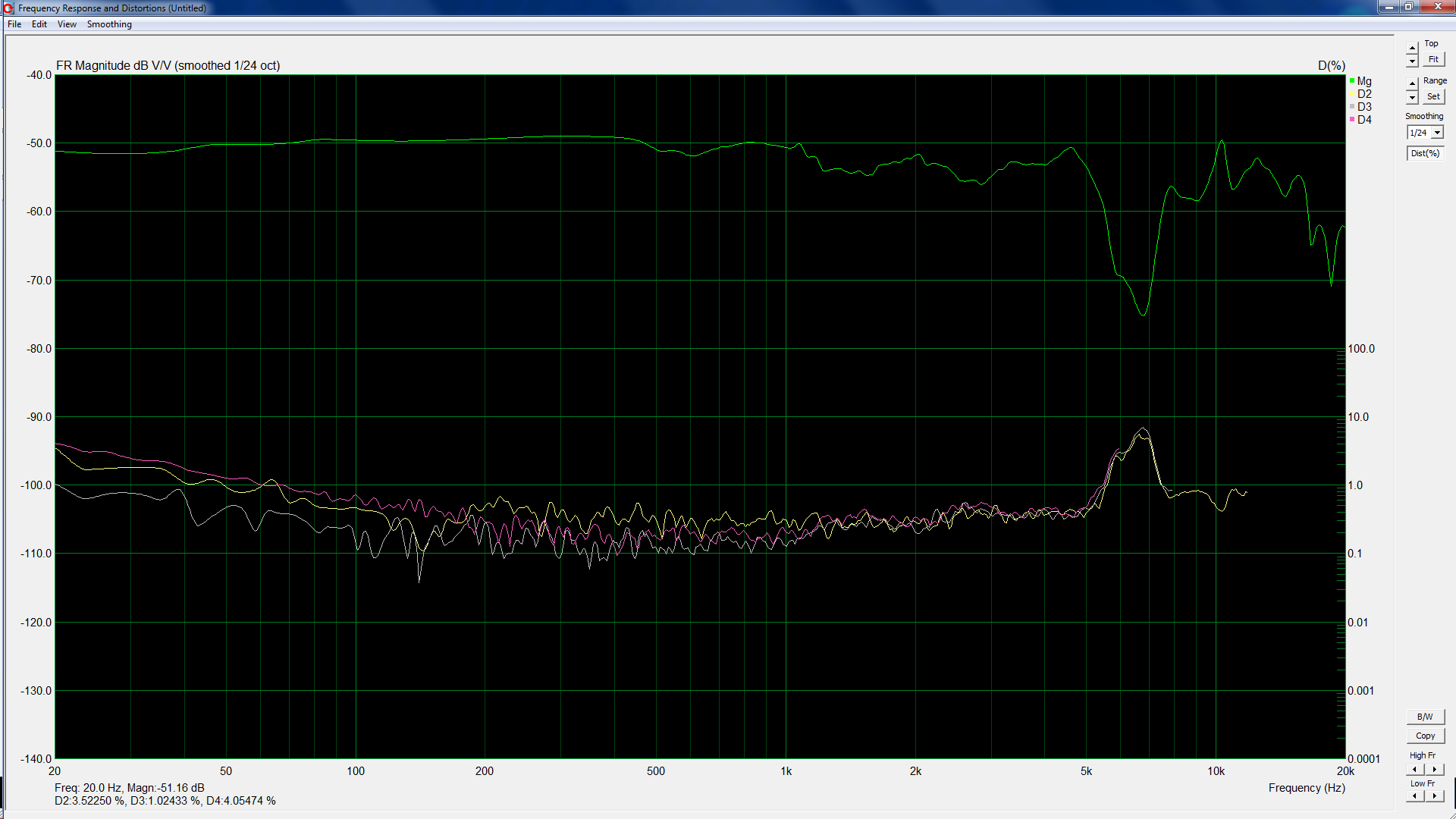
Task: Click the 'Frequency (Hz)' axis label
Action: [1307, 788]
